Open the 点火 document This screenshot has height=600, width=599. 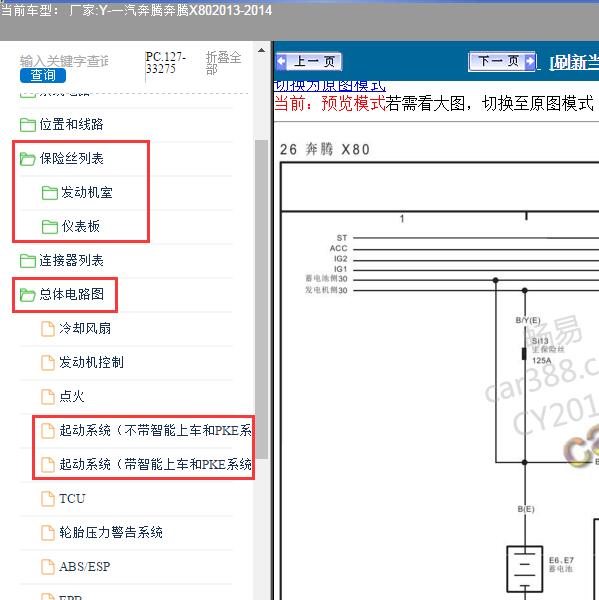72,396
